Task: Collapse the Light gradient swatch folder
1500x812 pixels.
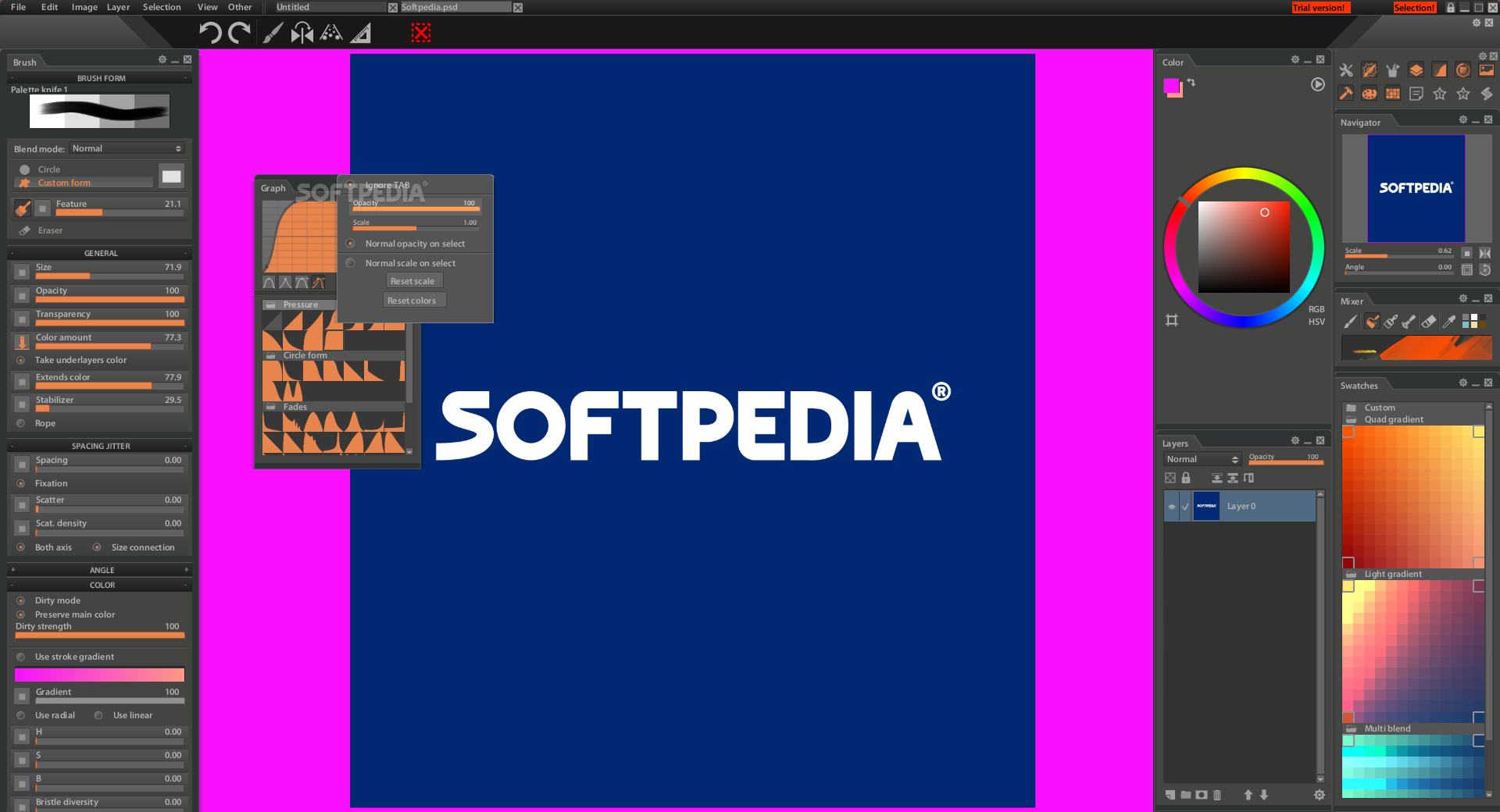Action: pyautogui.click(x=1351, y=574)
